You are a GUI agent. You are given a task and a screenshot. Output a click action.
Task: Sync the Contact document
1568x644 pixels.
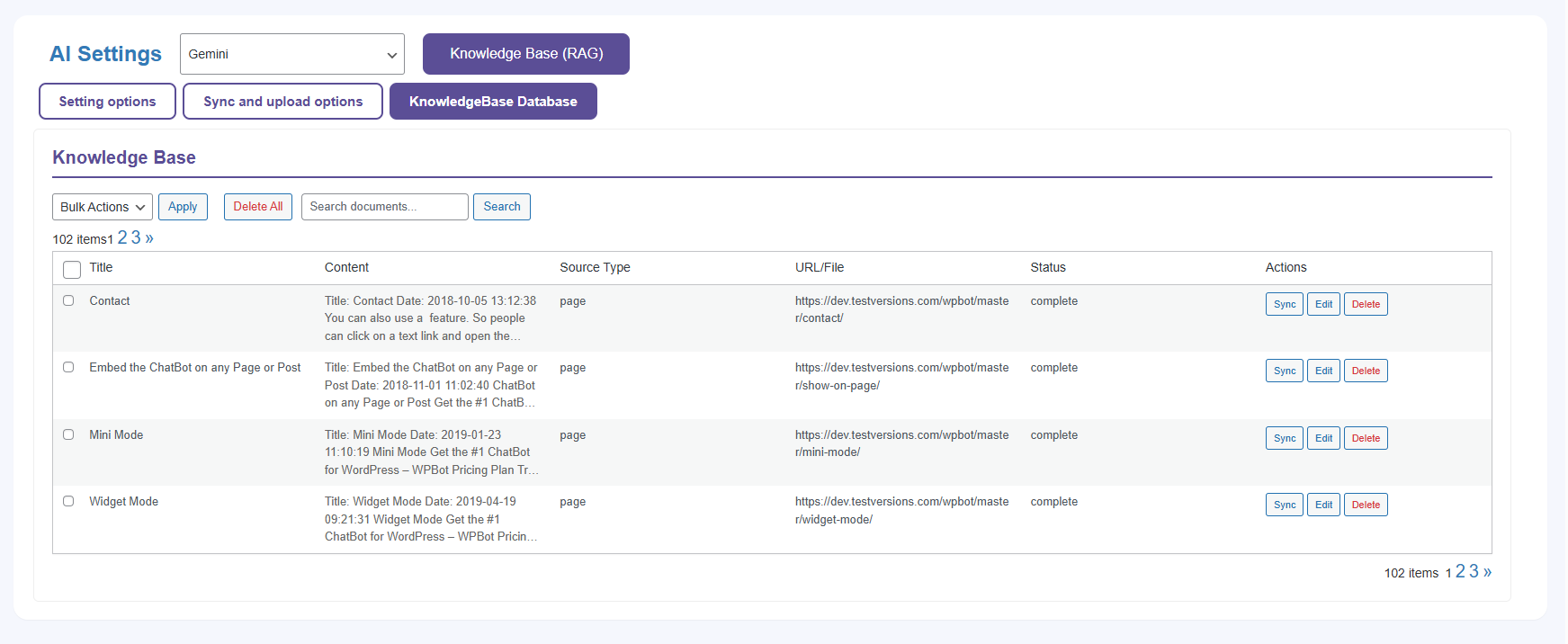[1284, 304]
